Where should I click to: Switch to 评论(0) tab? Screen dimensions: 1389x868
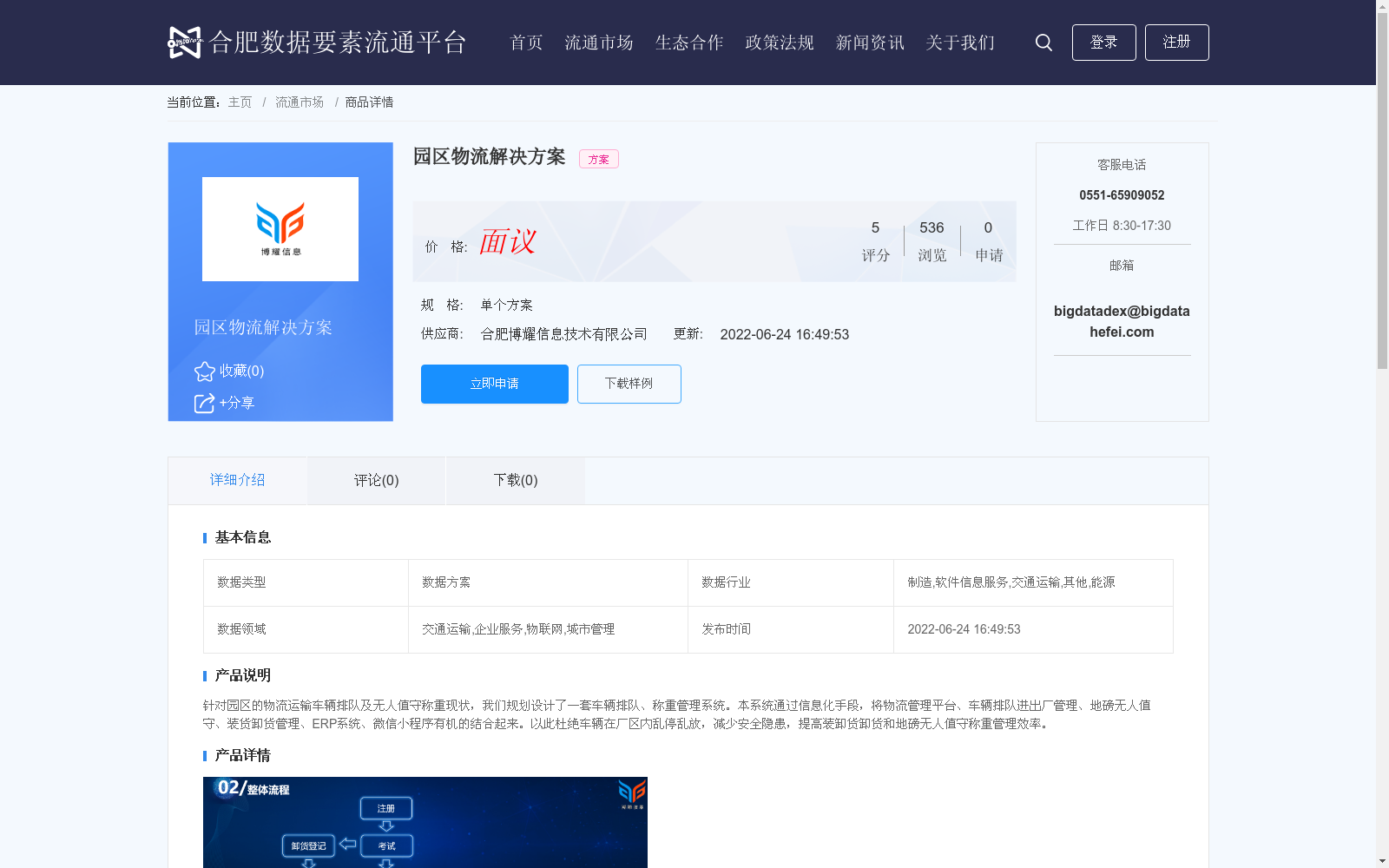(377, 480)
